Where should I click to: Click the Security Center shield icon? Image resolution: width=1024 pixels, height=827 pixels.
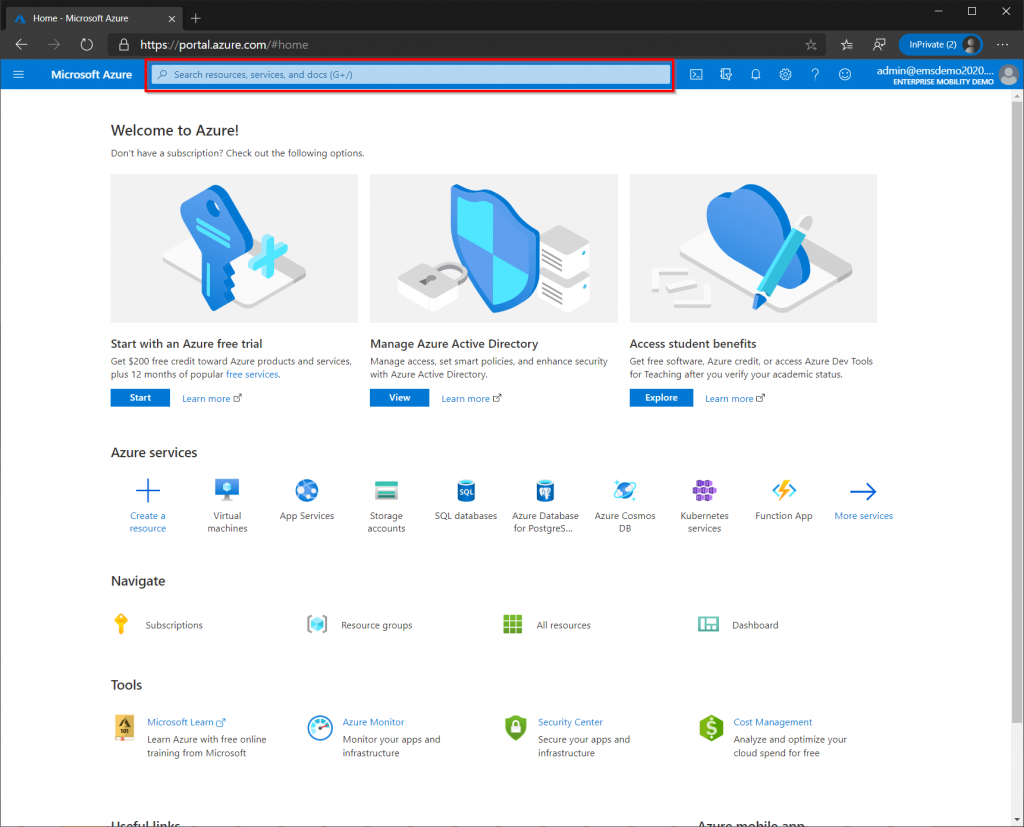tap(515, 728)
